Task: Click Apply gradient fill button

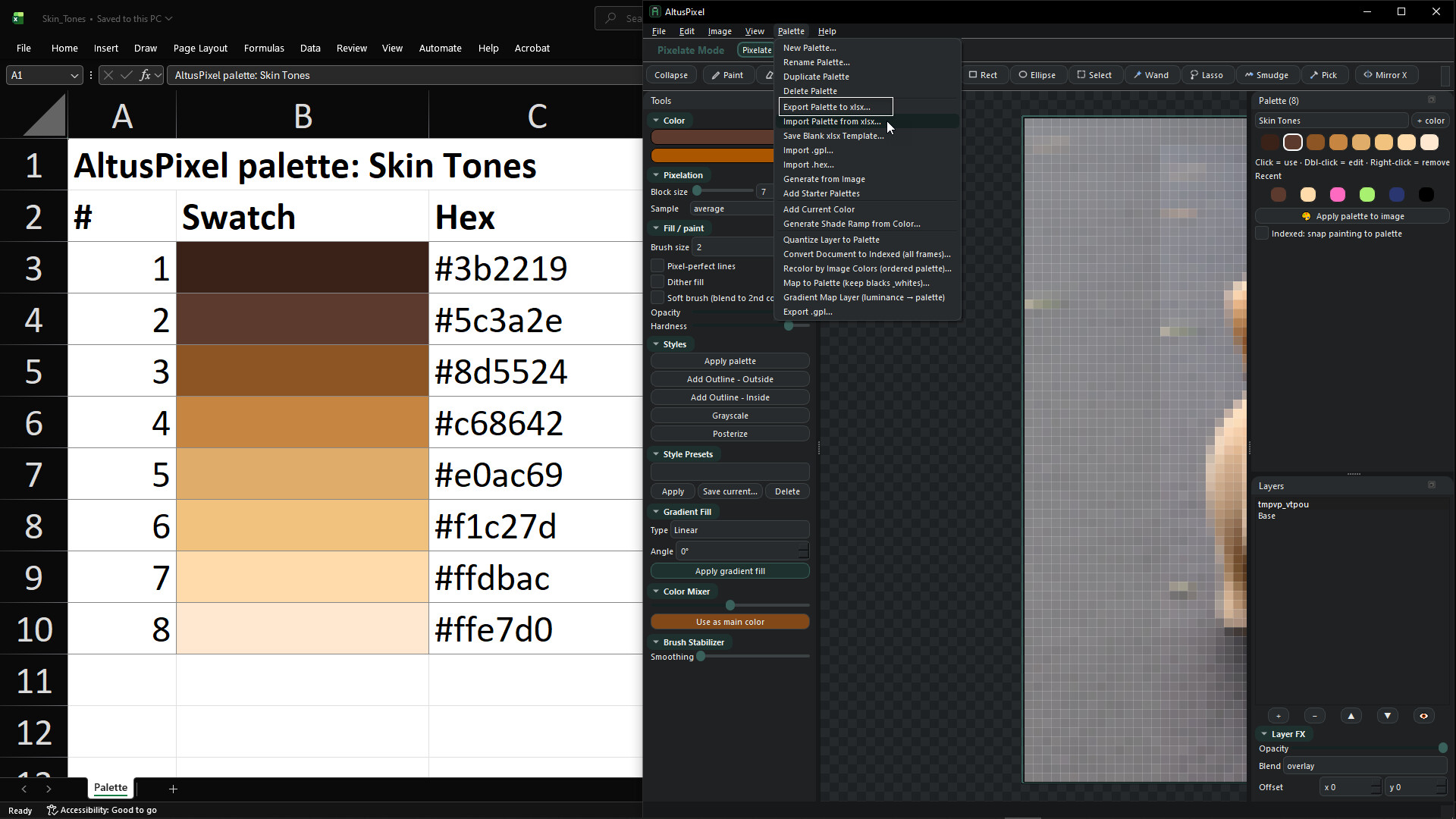Action: [730, 571]
